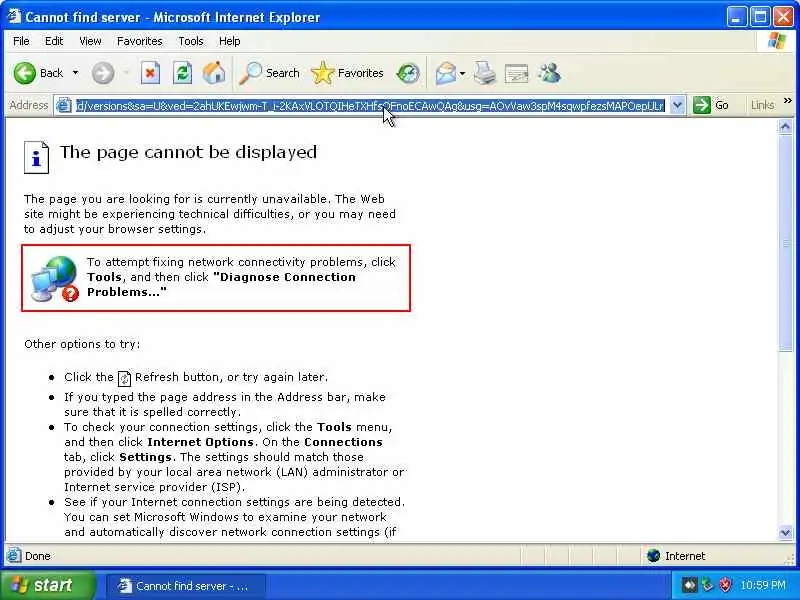Viewport: 800px width, 600px height.
Task: Click the Mail envelope icon
Action: click(x=445, y=73)
